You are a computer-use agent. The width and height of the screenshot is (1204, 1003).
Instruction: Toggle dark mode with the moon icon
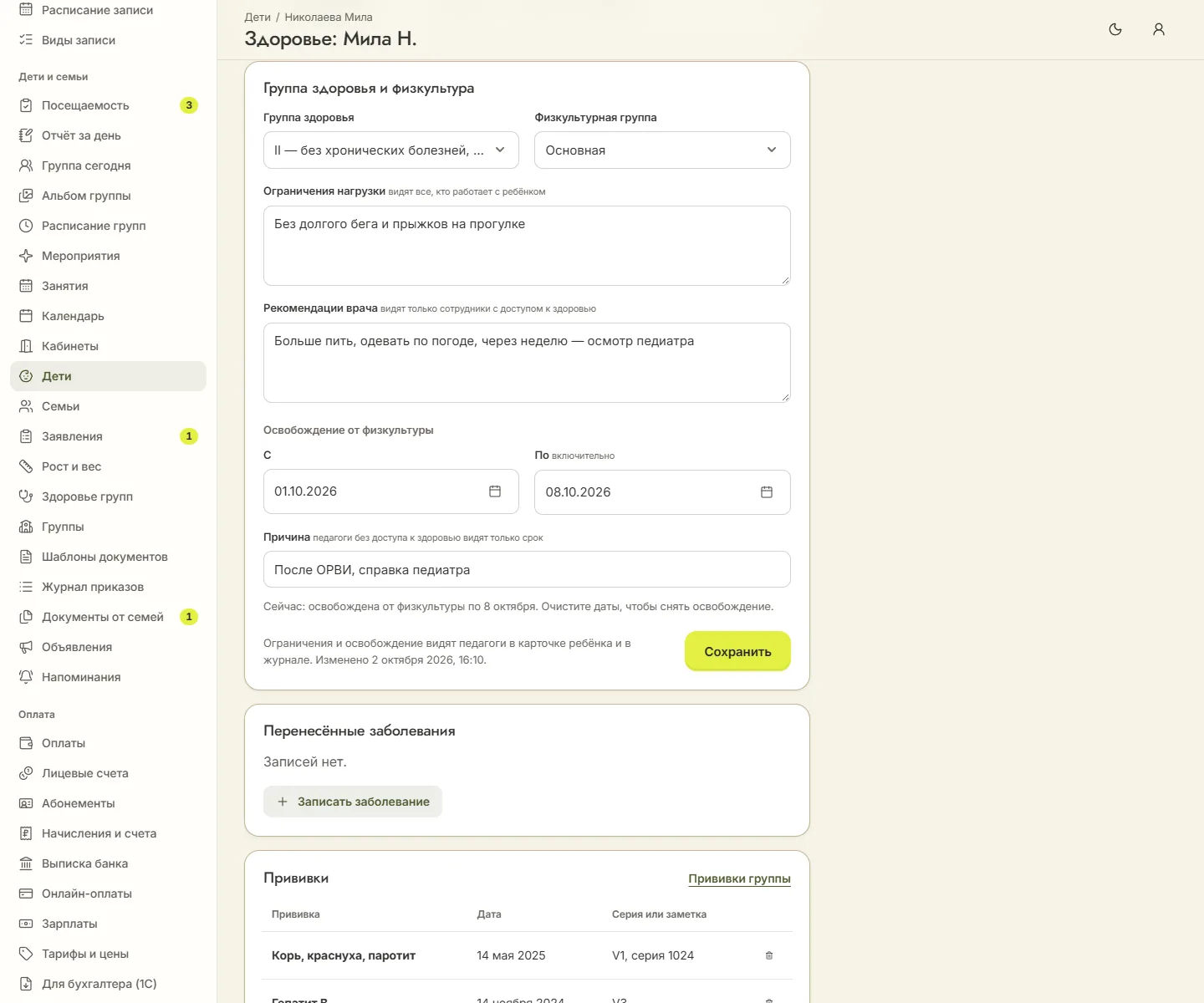[x=1115, y=29]
